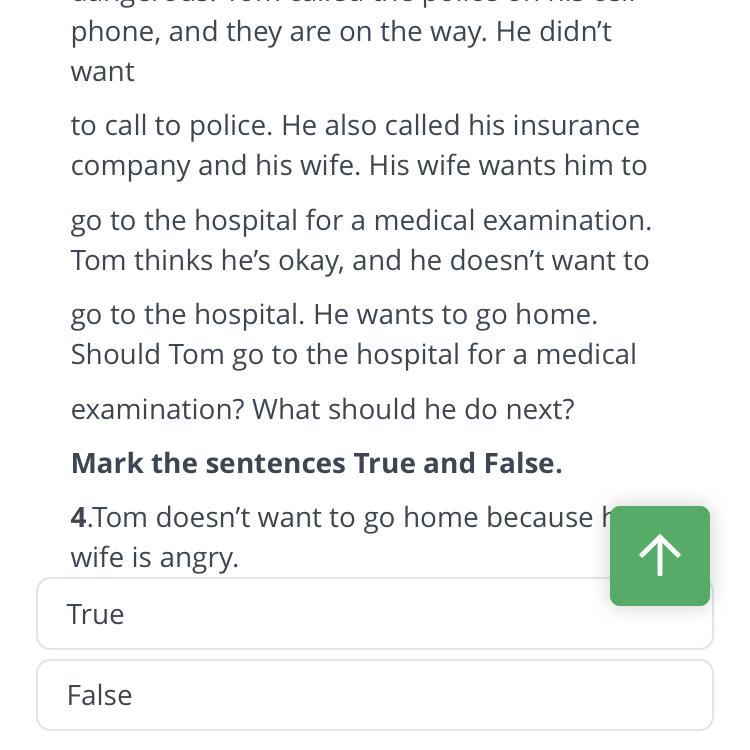Image resolution: width=750 pixels, height=750 pixels.
Task: Choose the False answer option
Action: 375,695
